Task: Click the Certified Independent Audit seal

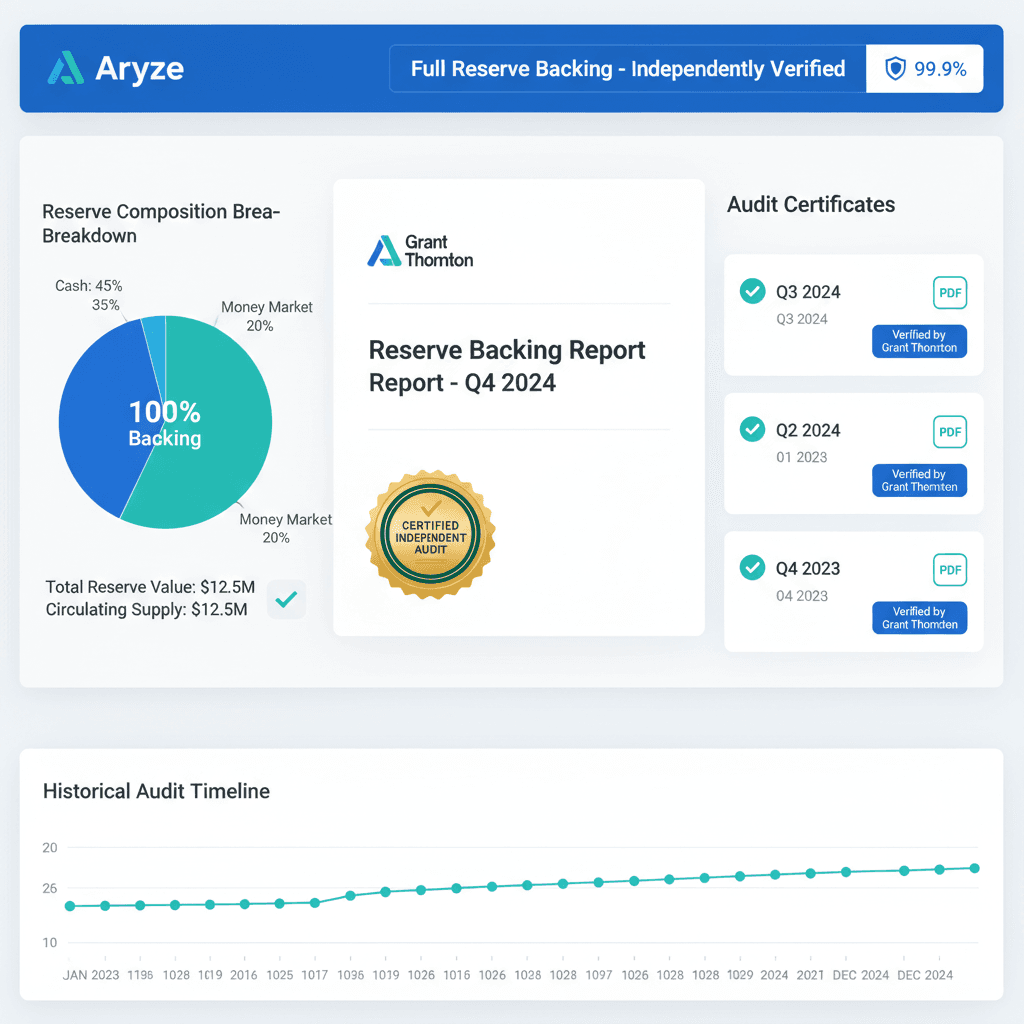Action: coord(429,534)
